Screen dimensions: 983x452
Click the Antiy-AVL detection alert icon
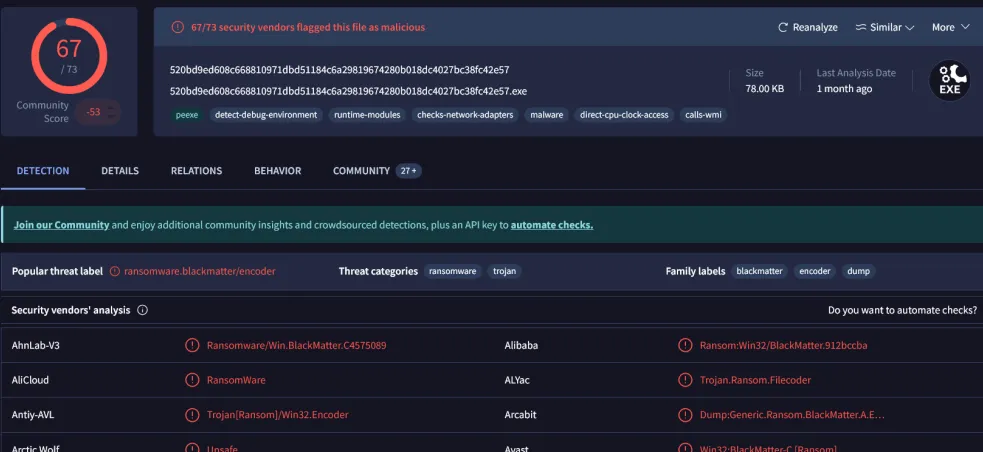192,414
